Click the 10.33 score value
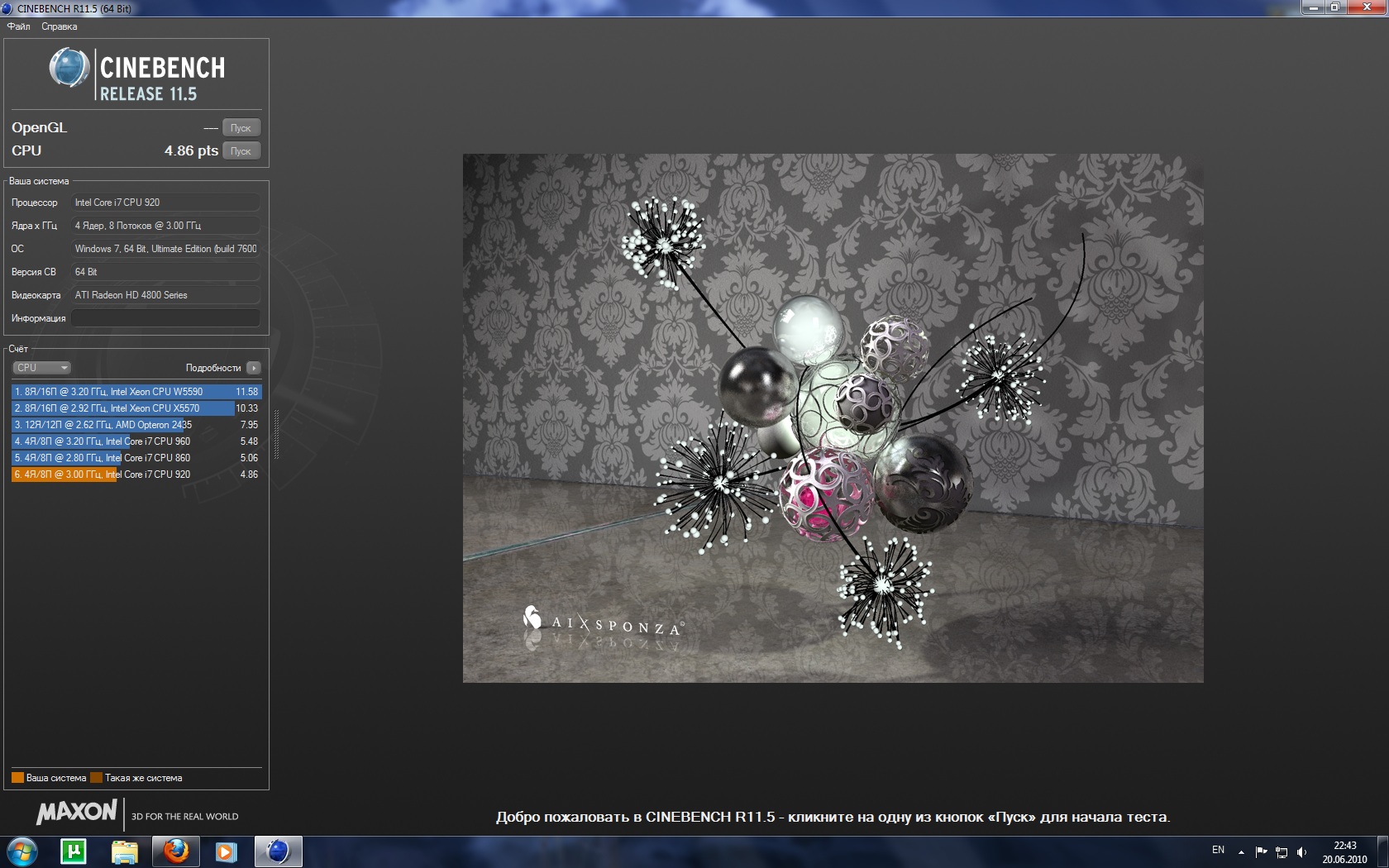Image resolution: width=1389 pixels, height=868 pixels. (246, 408)
